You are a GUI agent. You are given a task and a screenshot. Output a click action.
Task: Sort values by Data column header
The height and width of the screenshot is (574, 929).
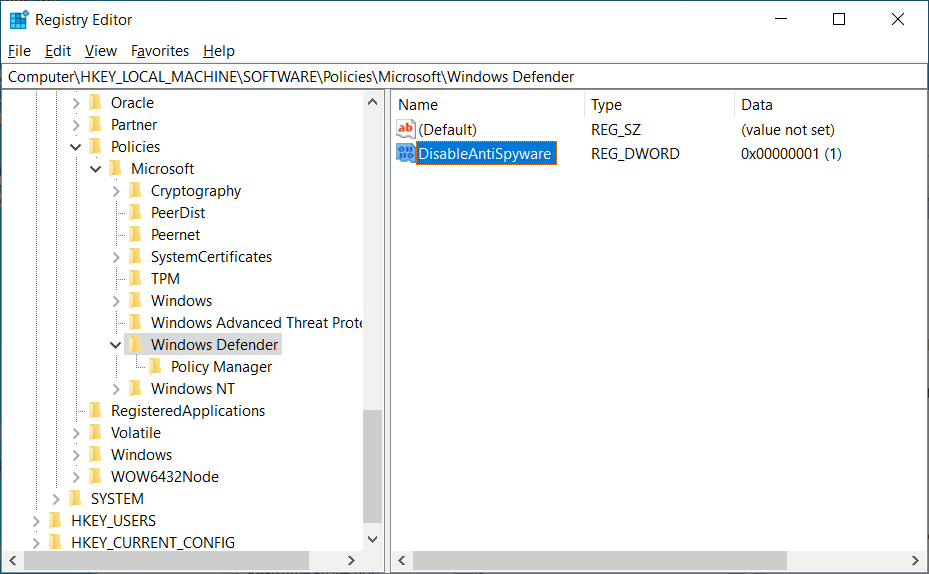tap(830, 105)
